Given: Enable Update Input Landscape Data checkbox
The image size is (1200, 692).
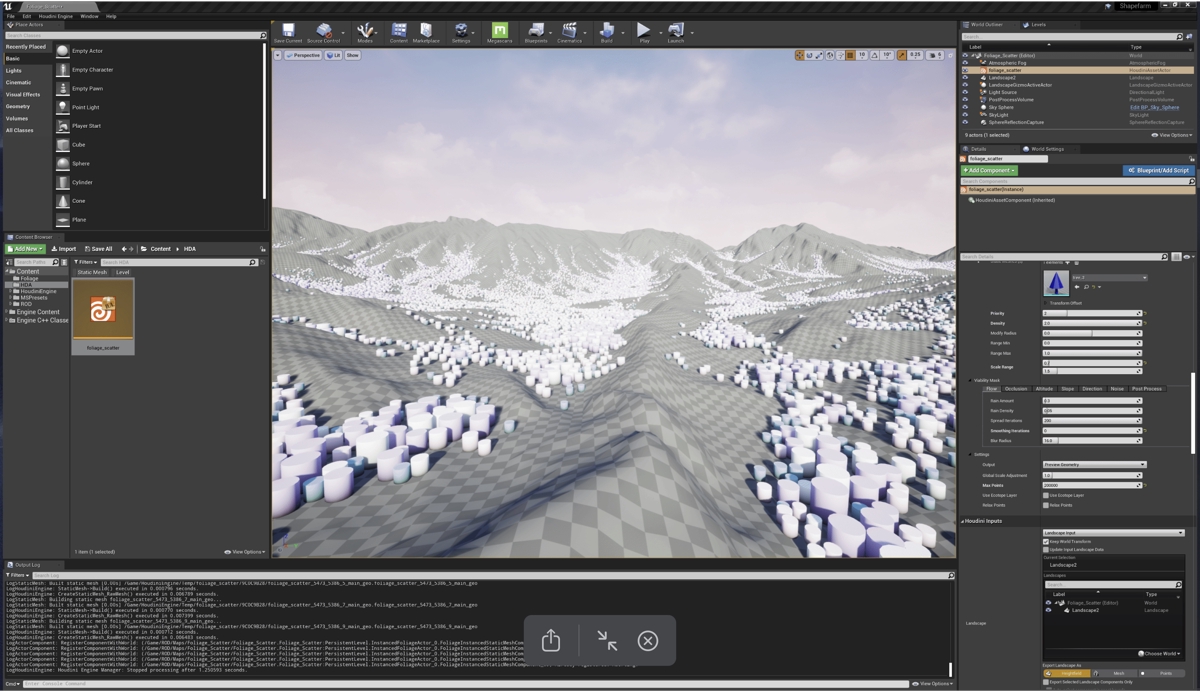Looking at the screenshot, I should point(1046,550).
